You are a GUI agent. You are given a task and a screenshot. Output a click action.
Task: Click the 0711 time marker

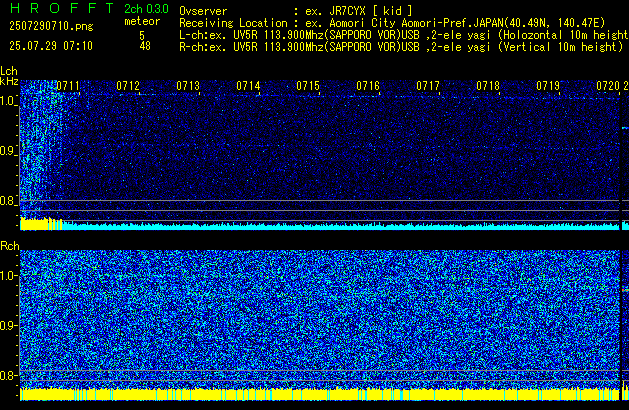(x=68, y=86)
